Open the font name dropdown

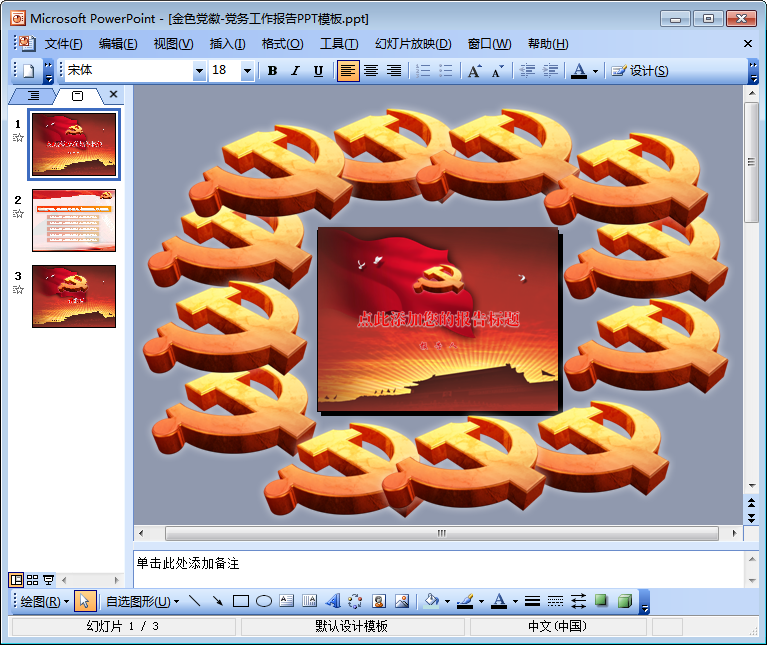pos(199,71)
